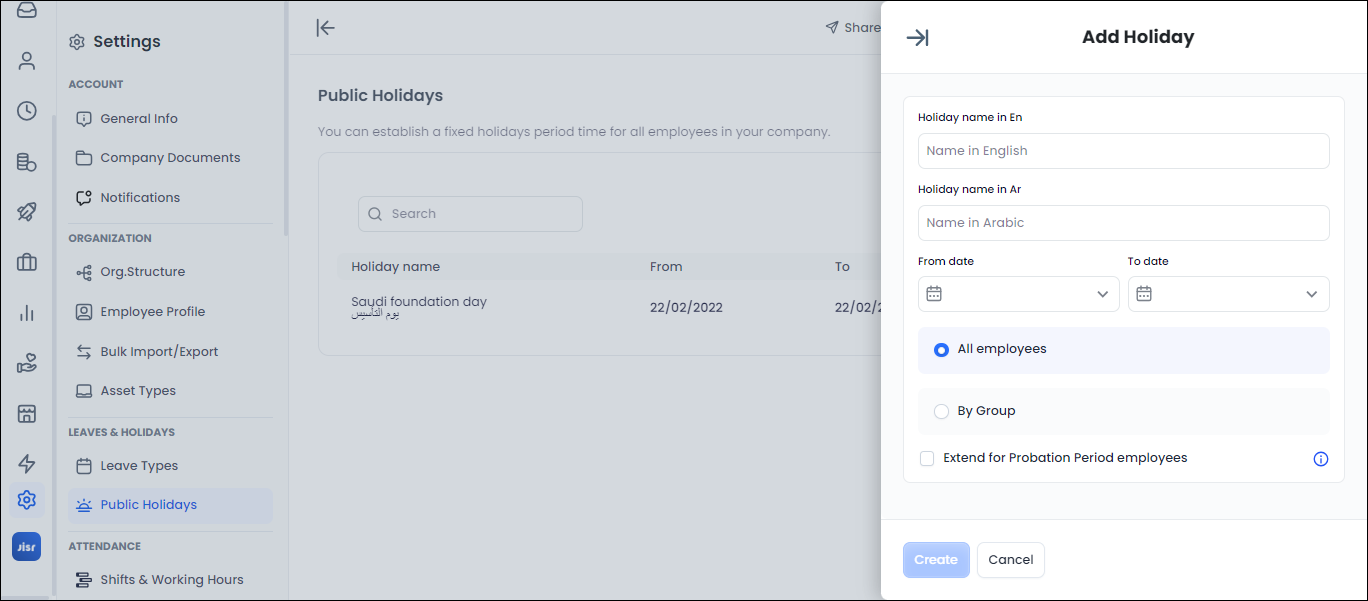This screenshot has height=601, width=1368.
Task: Check Extend for Probation Period employees
Action: tap(927, 458)
